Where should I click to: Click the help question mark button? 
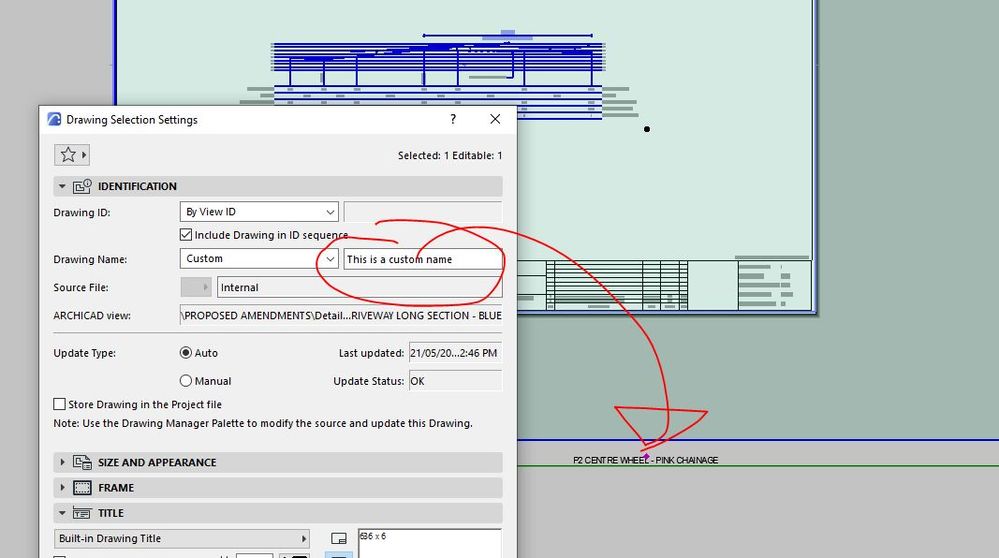(453, 119)
